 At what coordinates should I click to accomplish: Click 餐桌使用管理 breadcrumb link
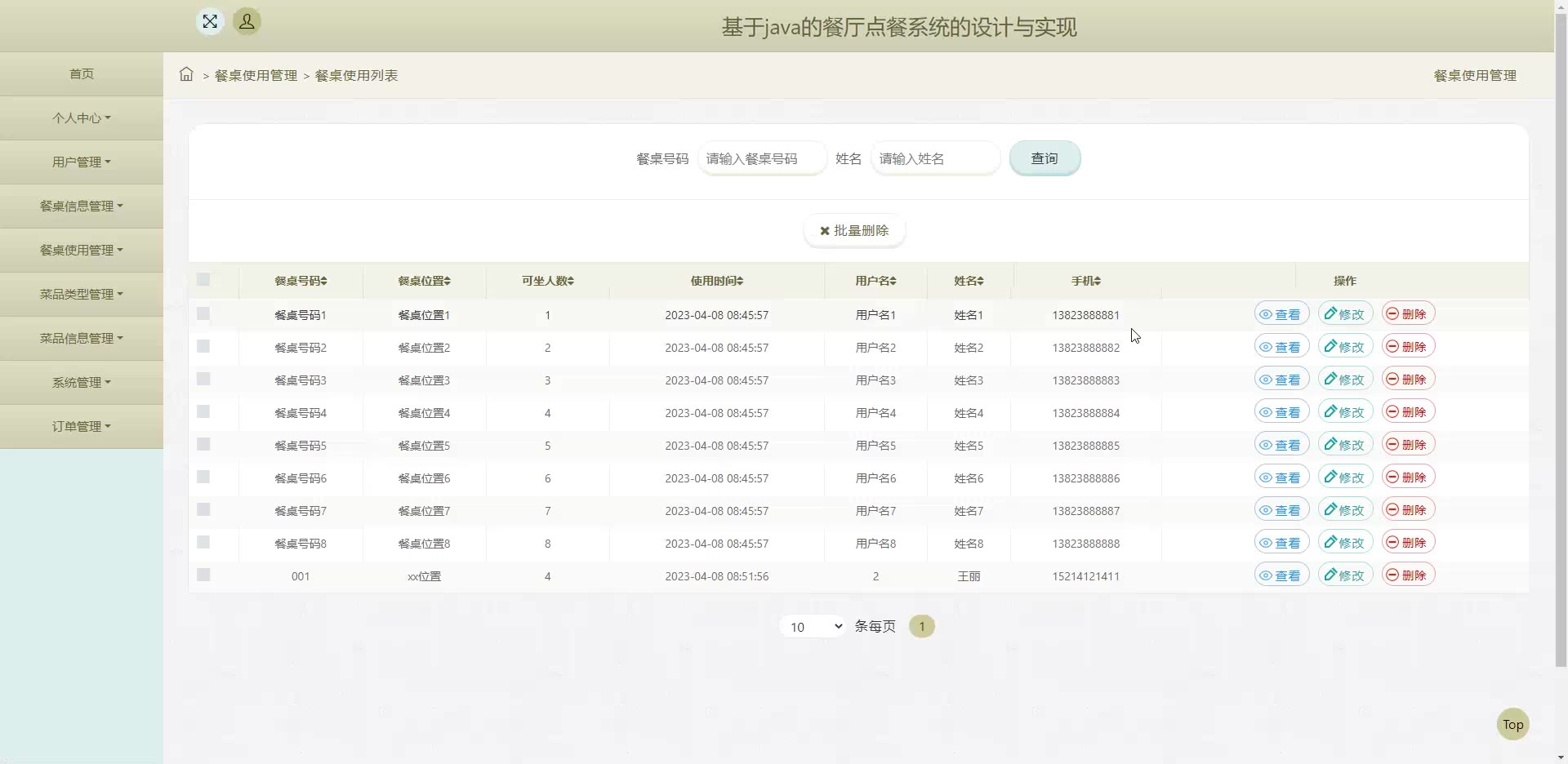256,75
